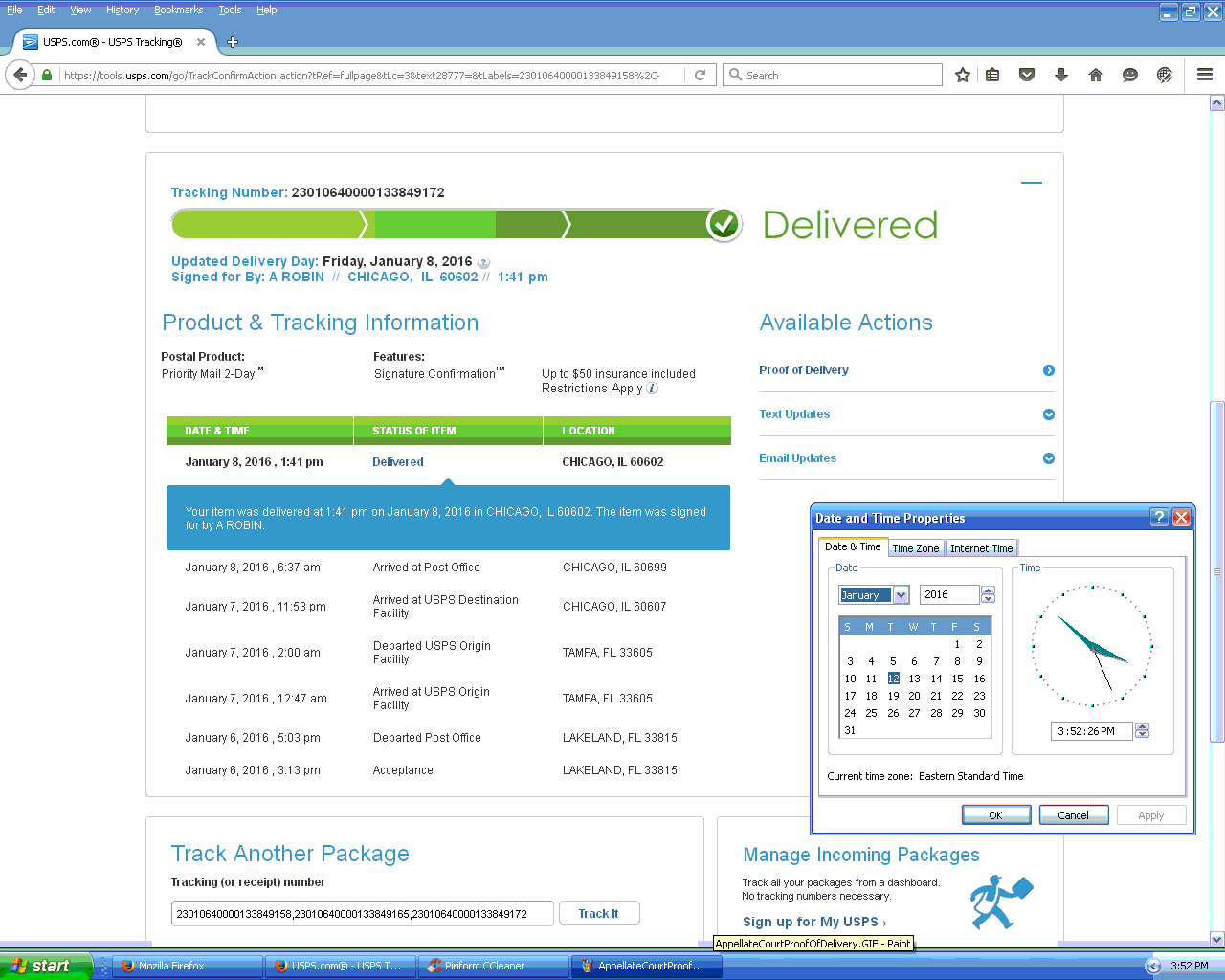The width and height of the screenshot is (1225, 980).
Task: Open the Edit menu
Action: click(46, 10)
